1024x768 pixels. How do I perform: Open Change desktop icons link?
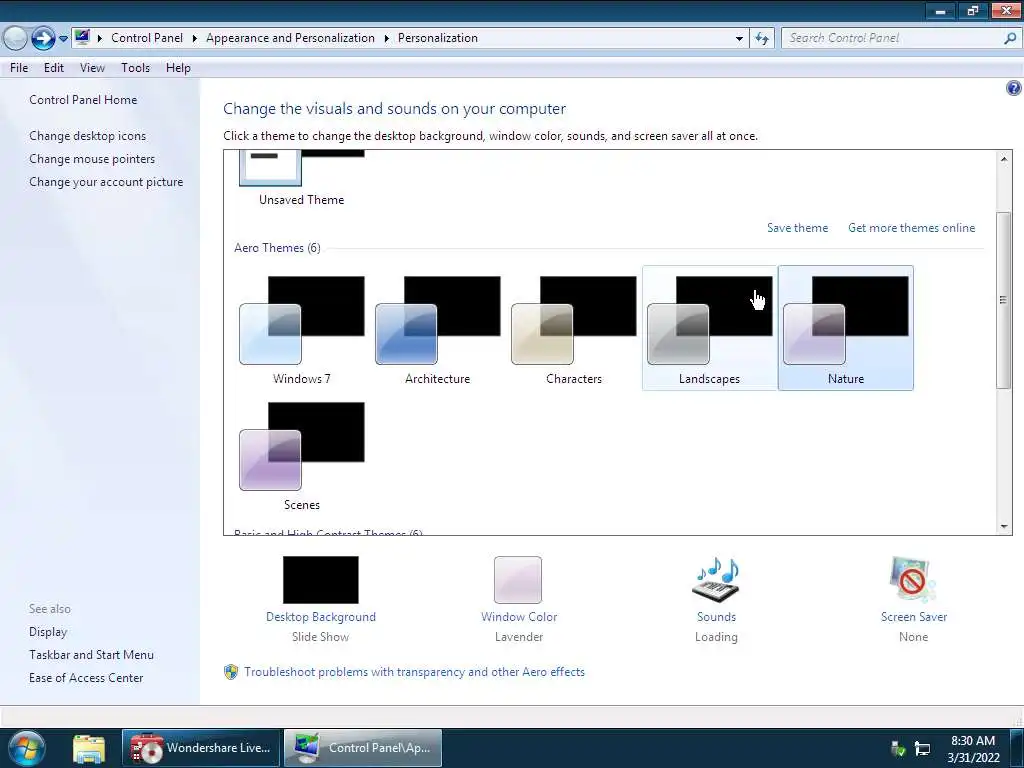88,136
